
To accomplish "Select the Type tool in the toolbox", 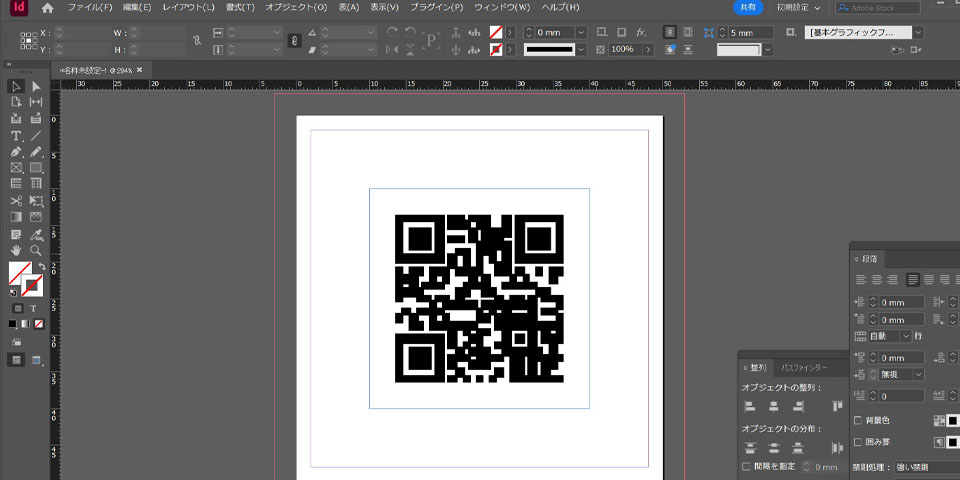I will click(x=16, y=135).
